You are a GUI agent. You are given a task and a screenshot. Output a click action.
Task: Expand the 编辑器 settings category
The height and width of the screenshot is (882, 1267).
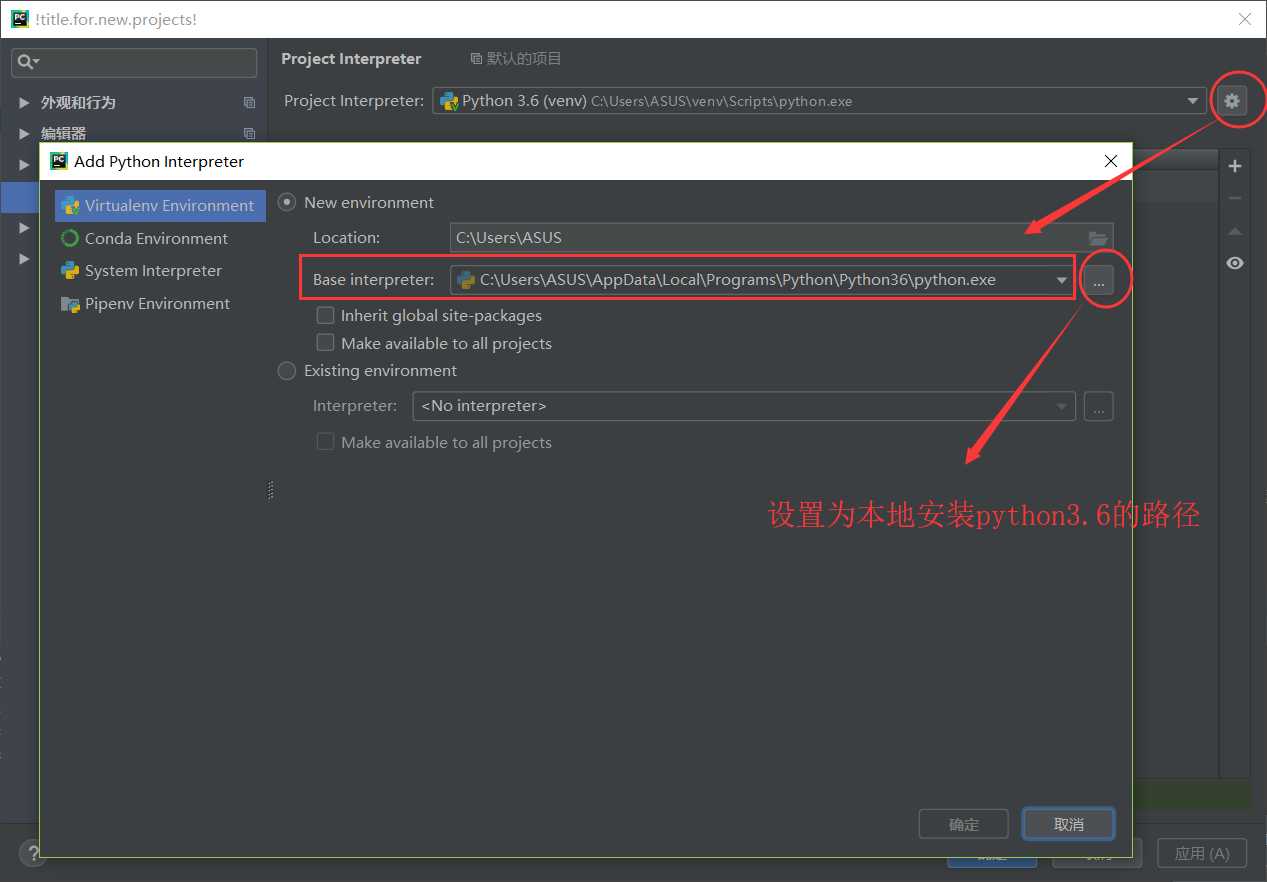(x=24, y=134)
